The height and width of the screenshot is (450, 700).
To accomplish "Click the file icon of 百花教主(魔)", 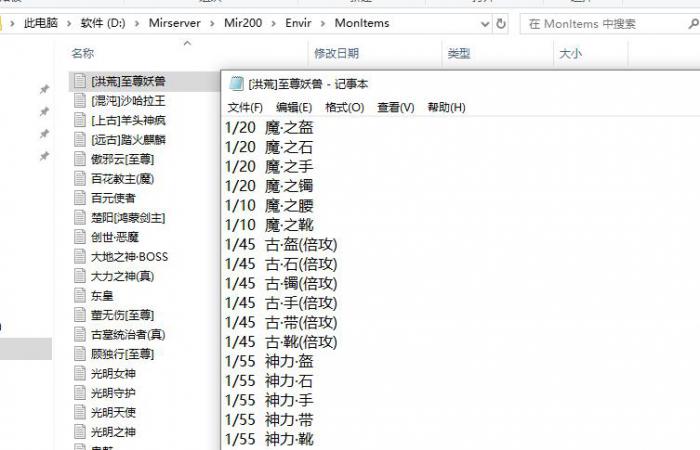I will coord(80,179).
